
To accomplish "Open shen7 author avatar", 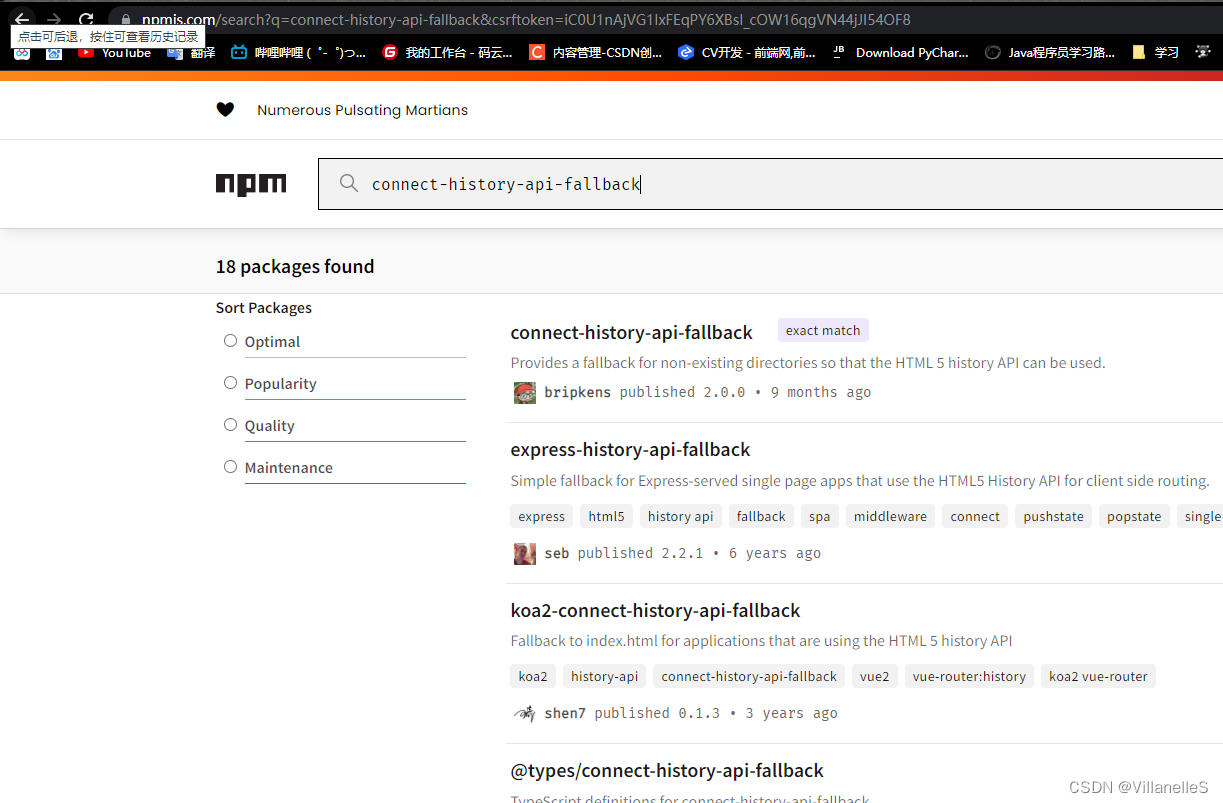I will click(x=525, y=713).
